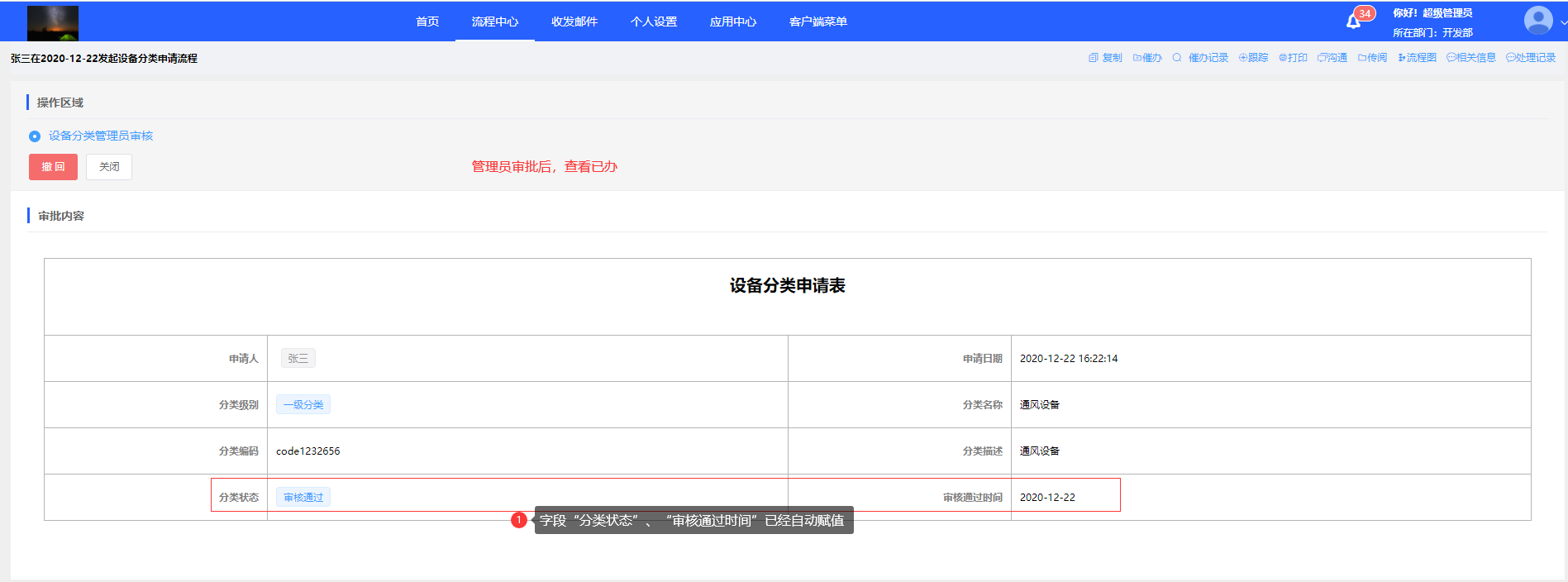Click the 关闭 button
This screenshot has height=582, width=1568.
[x=109, y=167]
